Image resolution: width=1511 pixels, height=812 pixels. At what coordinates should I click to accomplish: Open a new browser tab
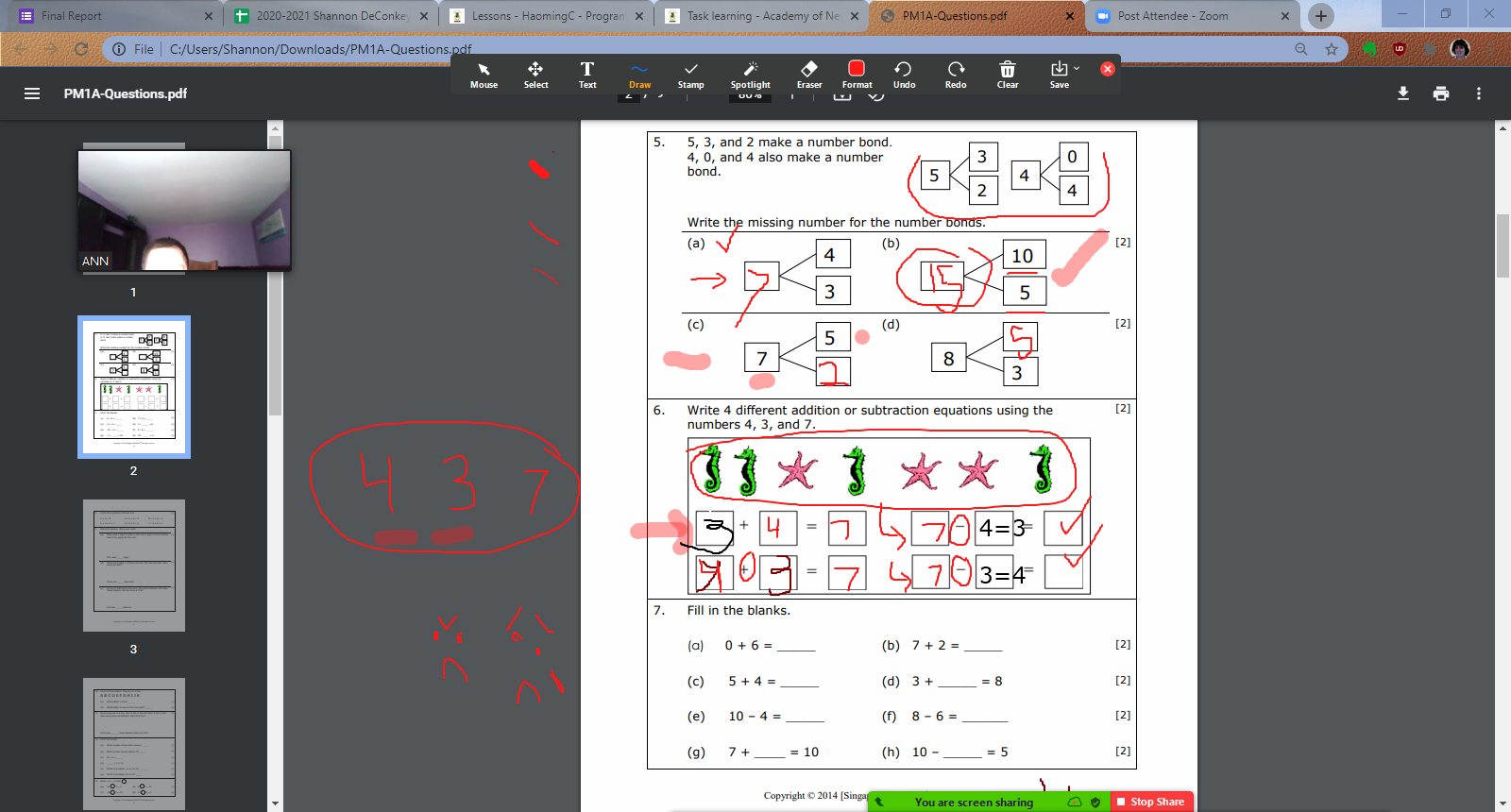[1321, 16]
